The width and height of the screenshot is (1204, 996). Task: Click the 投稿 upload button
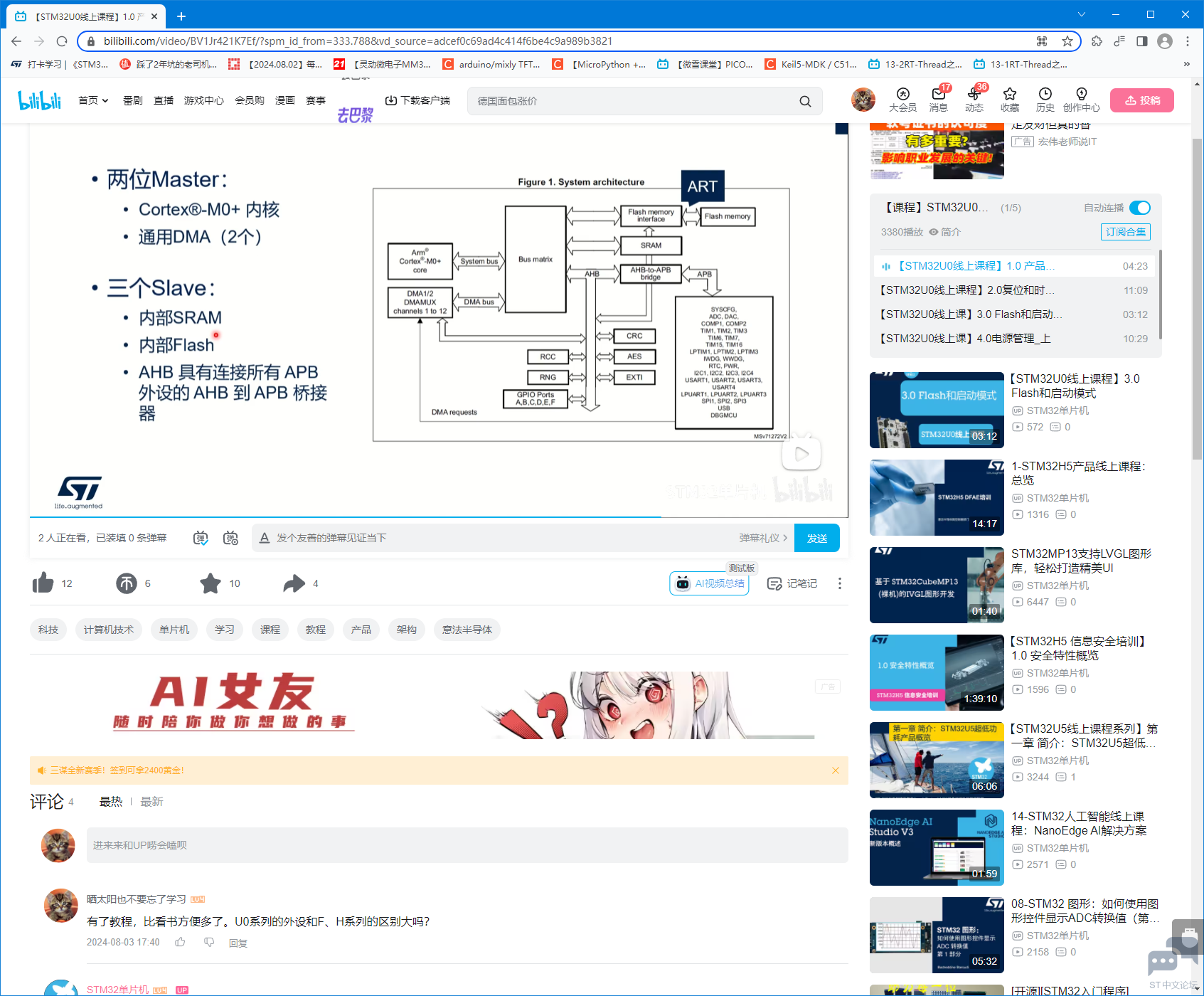pos(1142,100)
